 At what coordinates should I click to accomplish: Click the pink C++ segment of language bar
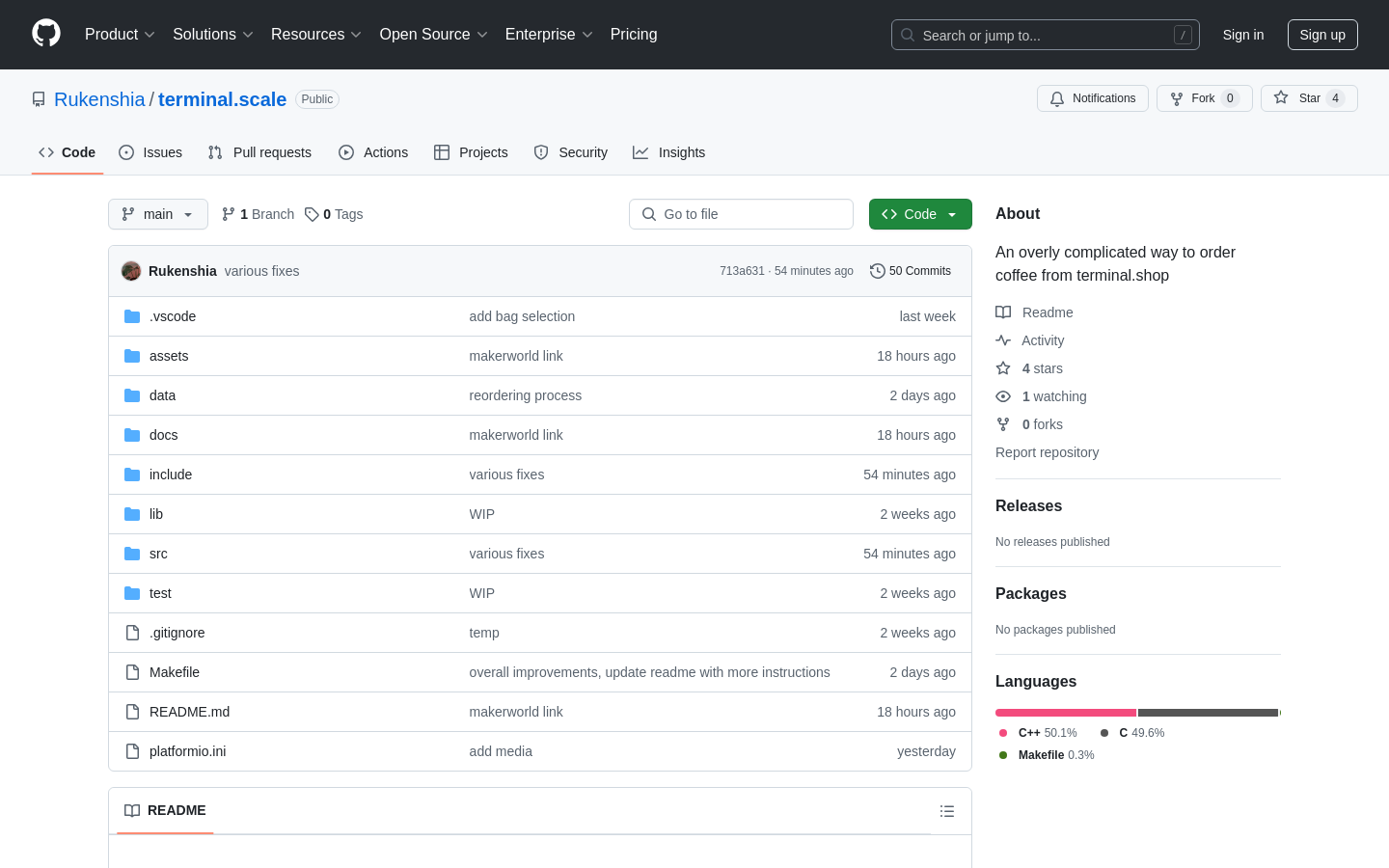pos(1066,713)
